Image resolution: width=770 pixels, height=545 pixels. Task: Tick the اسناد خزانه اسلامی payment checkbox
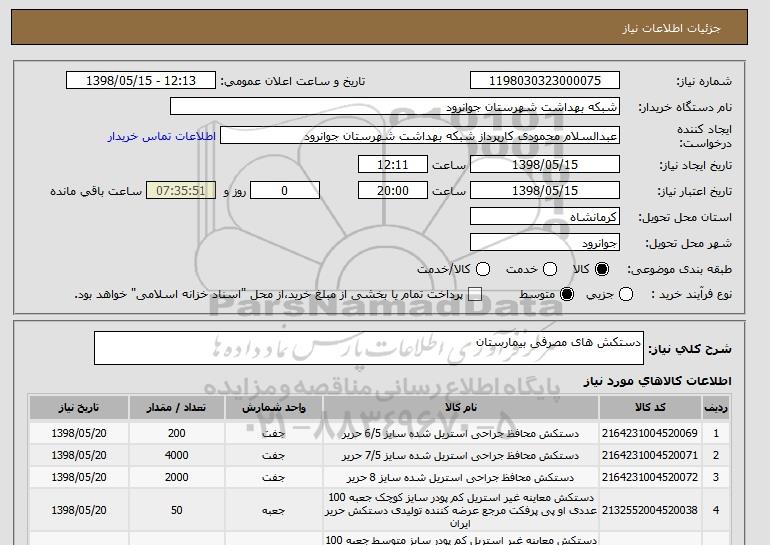coord(475,295)
